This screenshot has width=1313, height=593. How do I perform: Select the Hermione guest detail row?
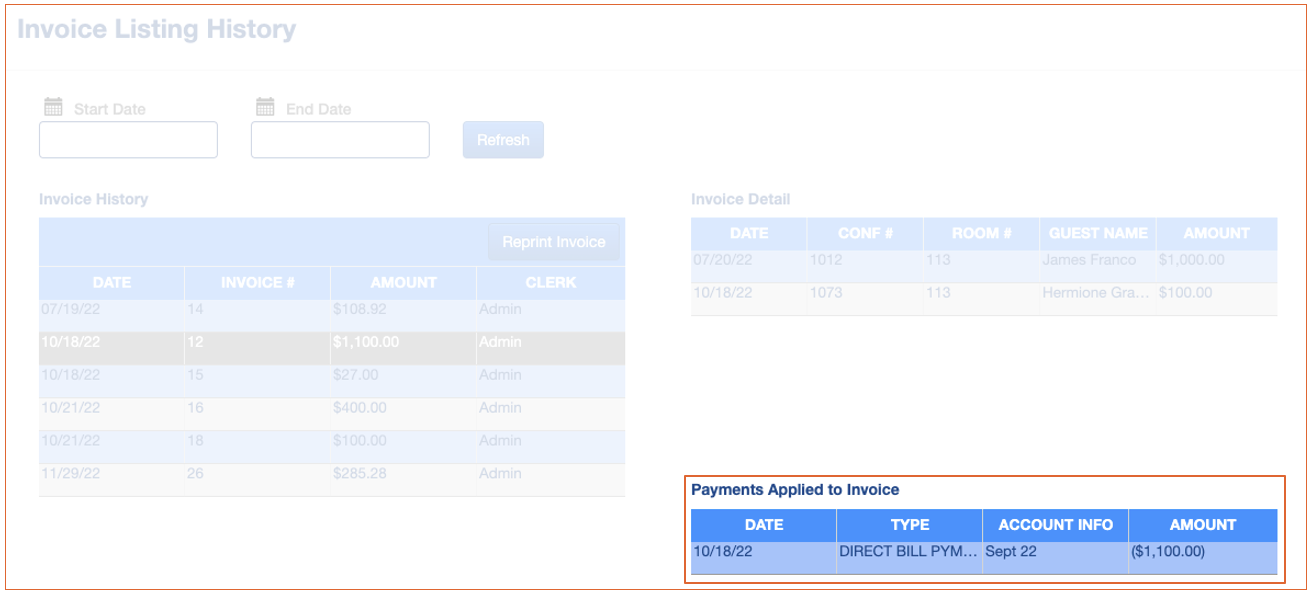click(x=983, y=293)
